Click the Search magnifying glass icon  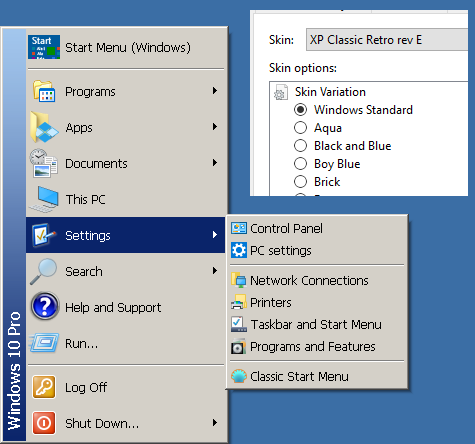pos(44,271)
